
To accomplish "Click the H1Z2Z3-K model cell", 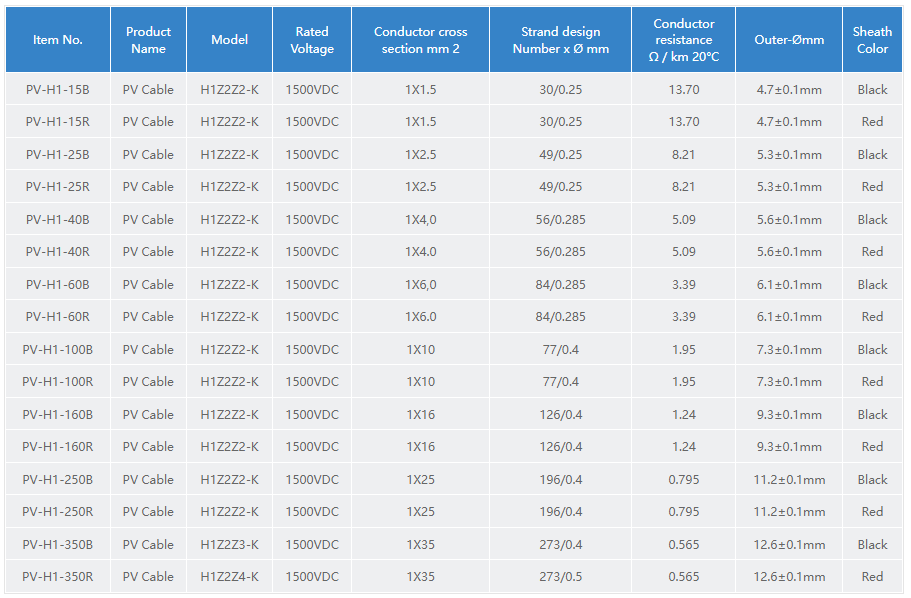I will (x=229, y=545).
